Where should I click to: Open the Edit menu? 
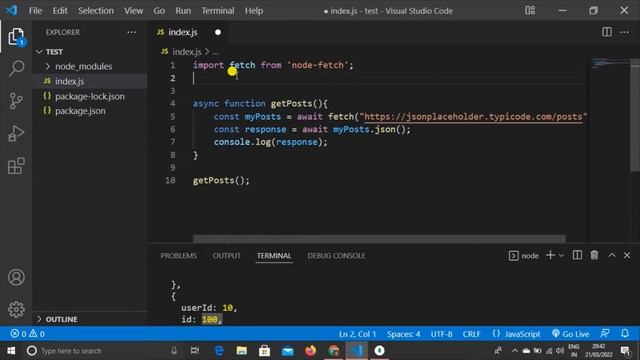pos(60,11)
